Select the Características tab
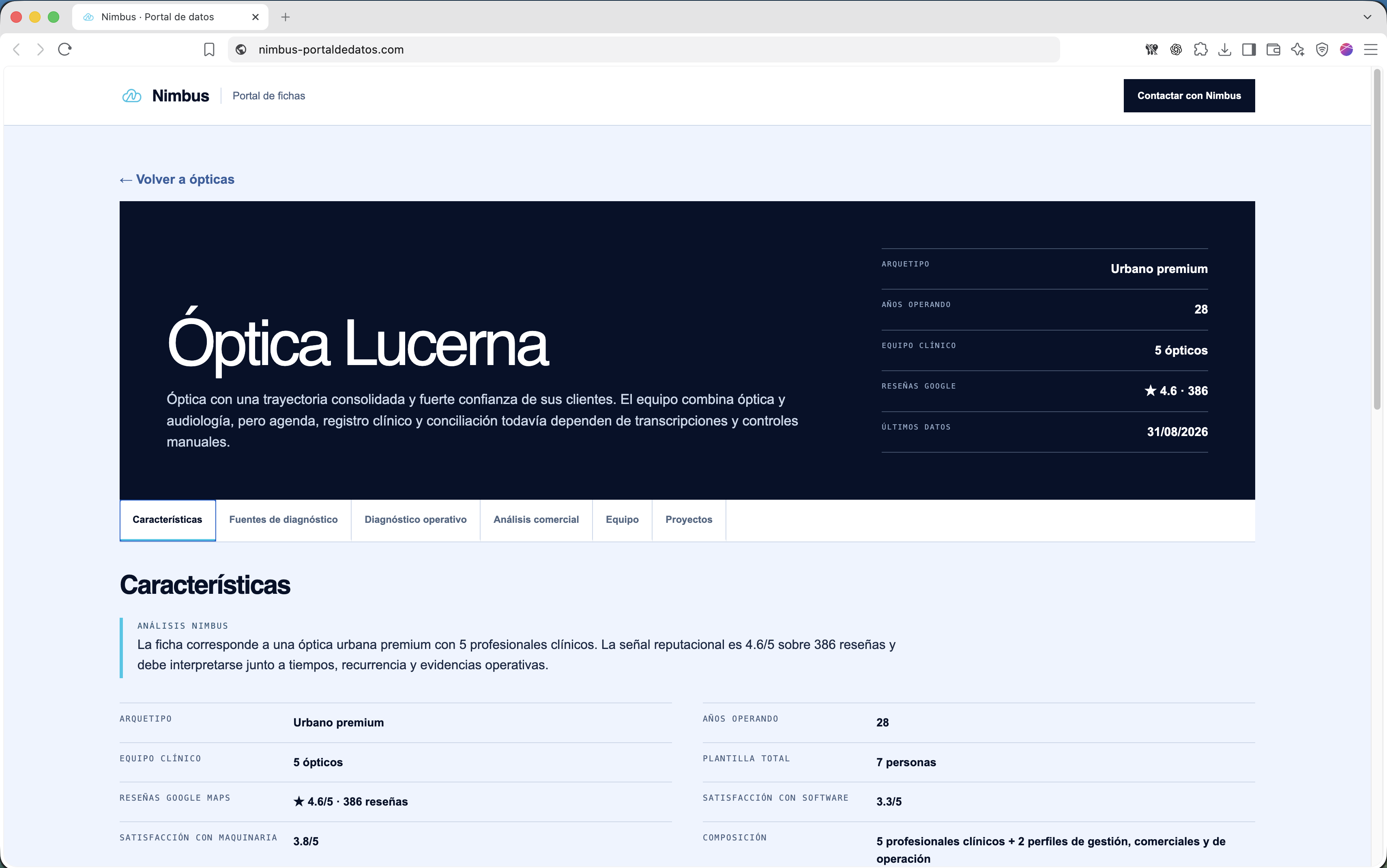1387x868 pixels. (167, 520)
